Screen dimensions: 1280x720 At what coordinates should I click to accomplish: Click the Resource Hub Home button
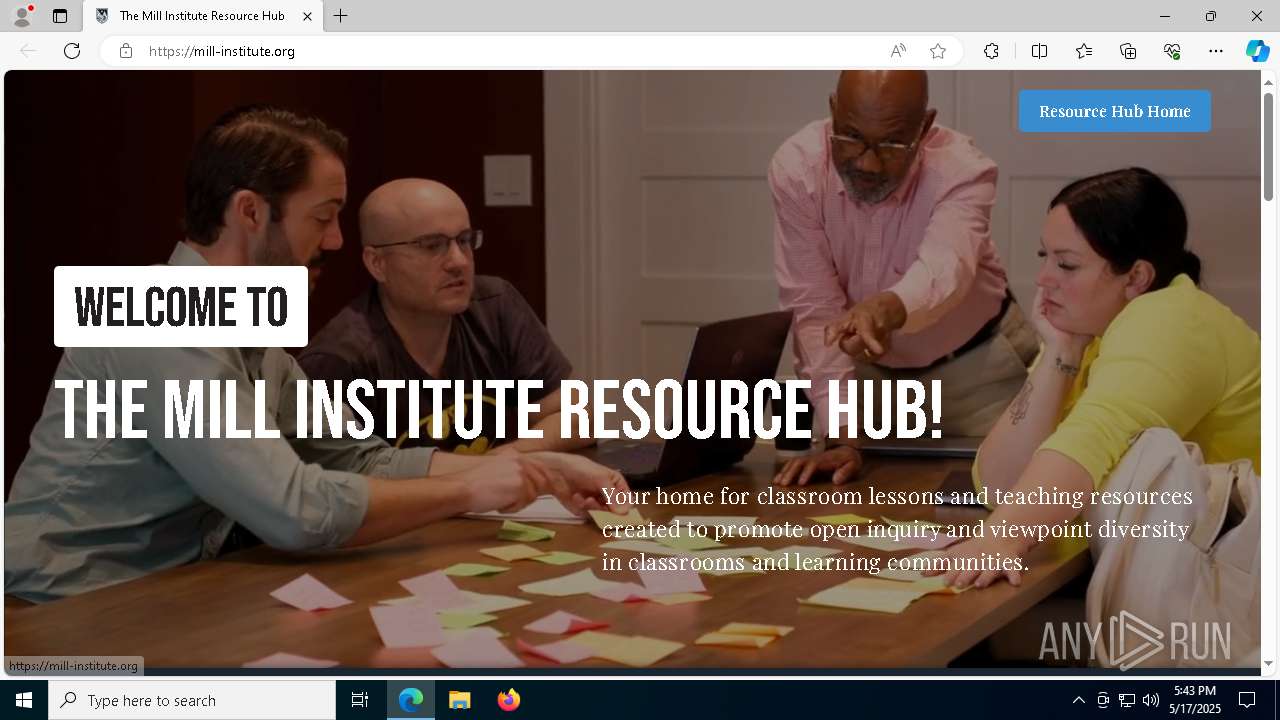tap(1115, 111)
